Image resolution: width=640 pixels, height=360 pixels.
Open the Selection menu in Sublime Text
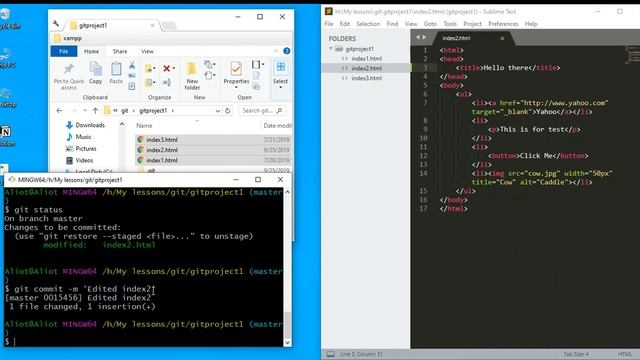(368, 24)
